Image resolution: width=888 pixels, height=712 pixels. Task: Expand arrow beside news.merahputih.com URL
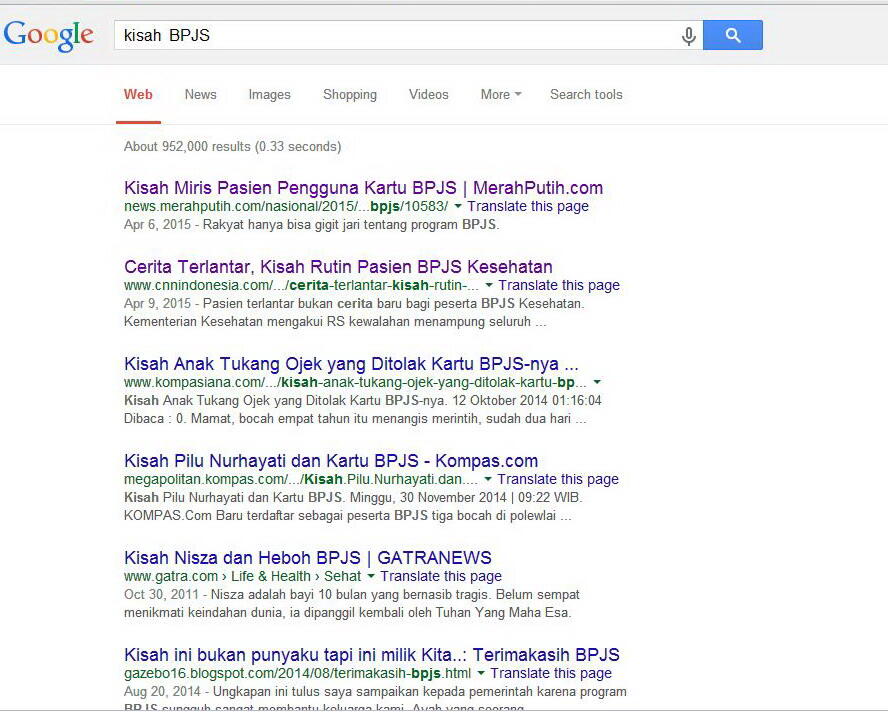[x=458, y=206]
